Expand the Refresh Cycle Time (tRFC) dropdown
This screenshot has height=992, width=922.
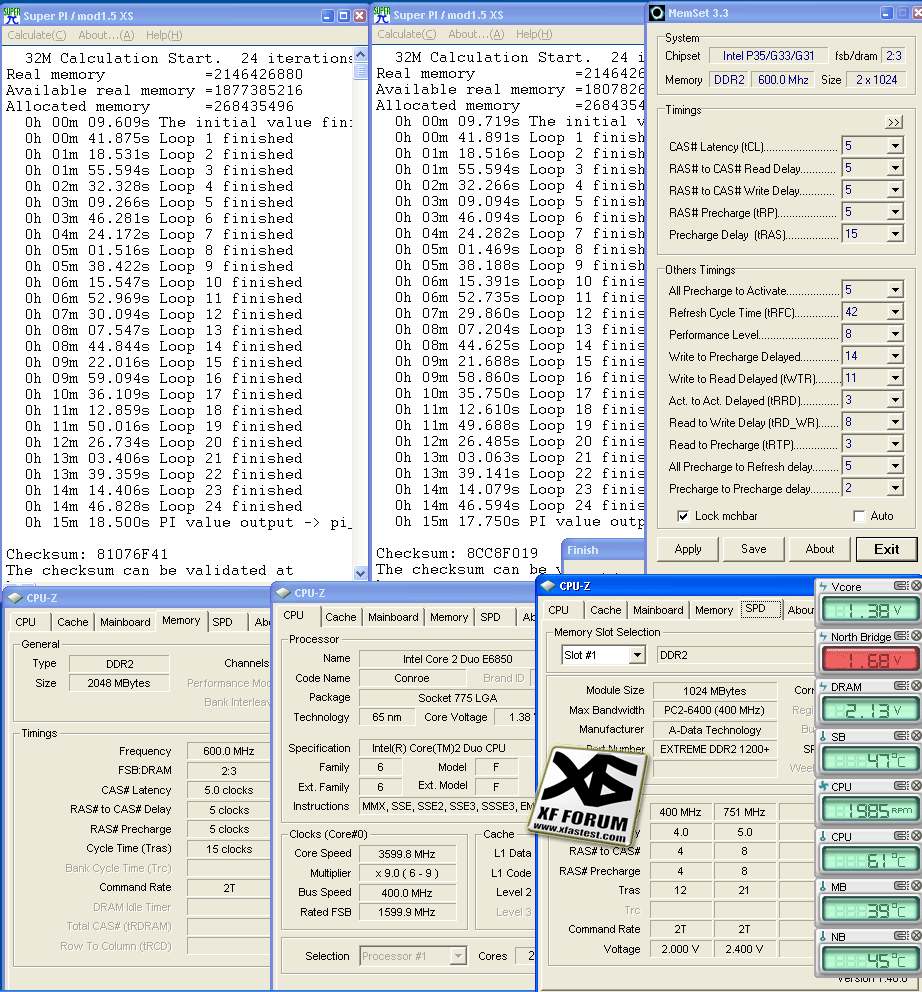894,313
